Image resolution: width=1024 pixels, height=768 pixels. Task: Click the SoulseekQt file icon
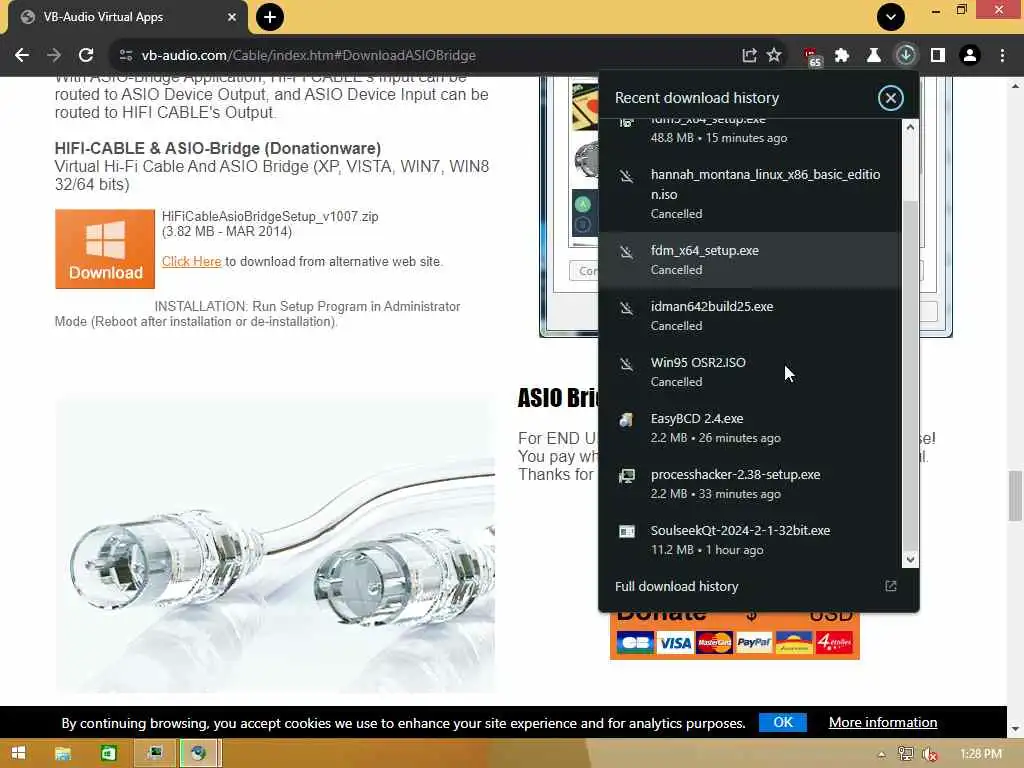point(626,532)
